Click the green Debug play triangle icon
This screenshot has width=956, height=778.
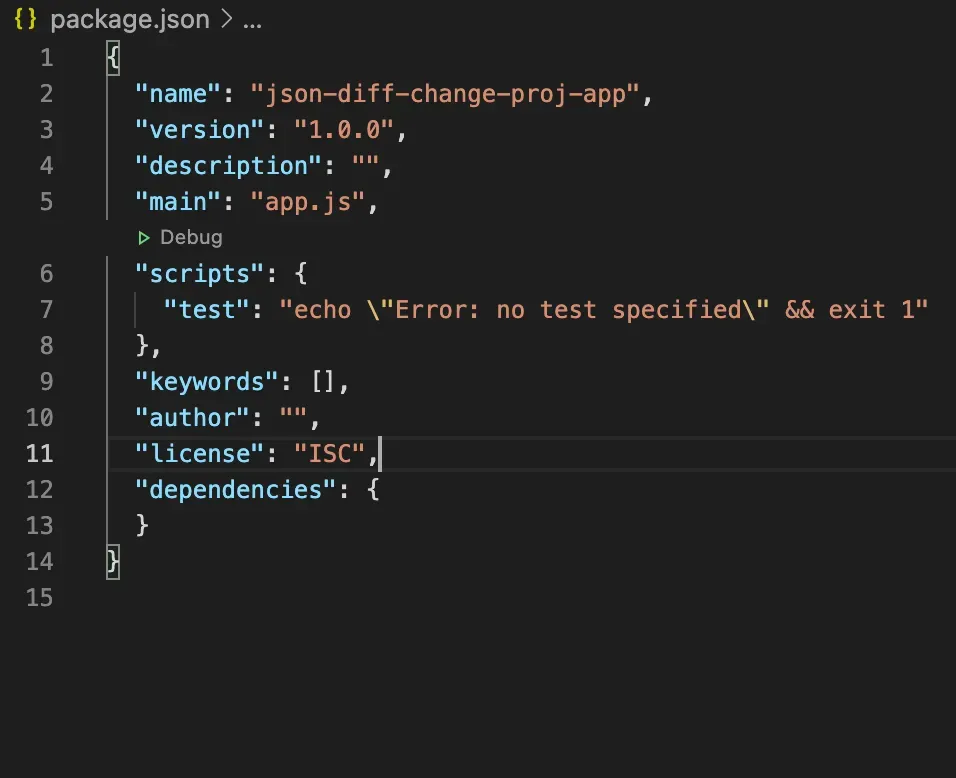pos(145,238)
